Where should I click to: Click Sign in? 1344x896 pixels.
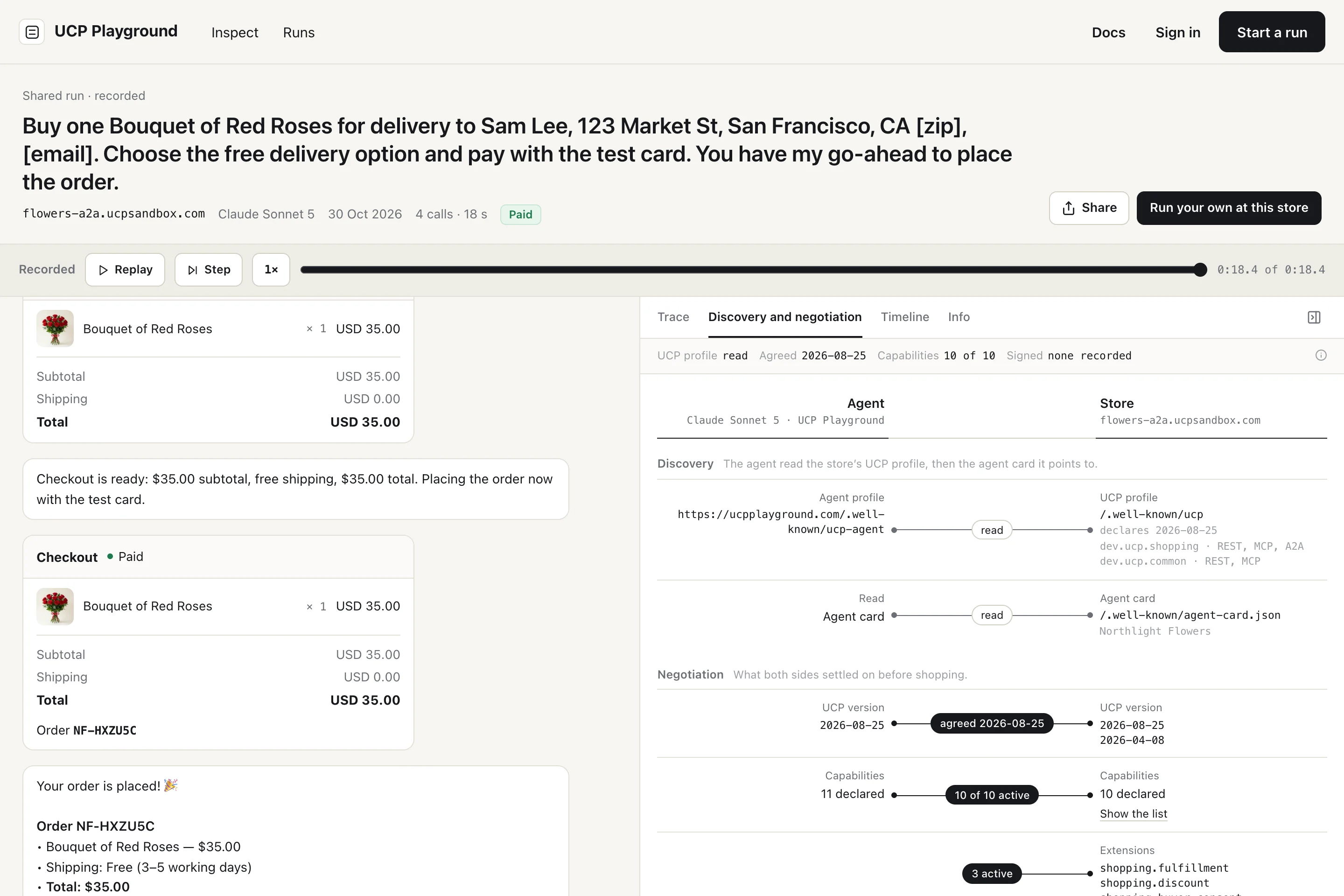point(1178,33)
